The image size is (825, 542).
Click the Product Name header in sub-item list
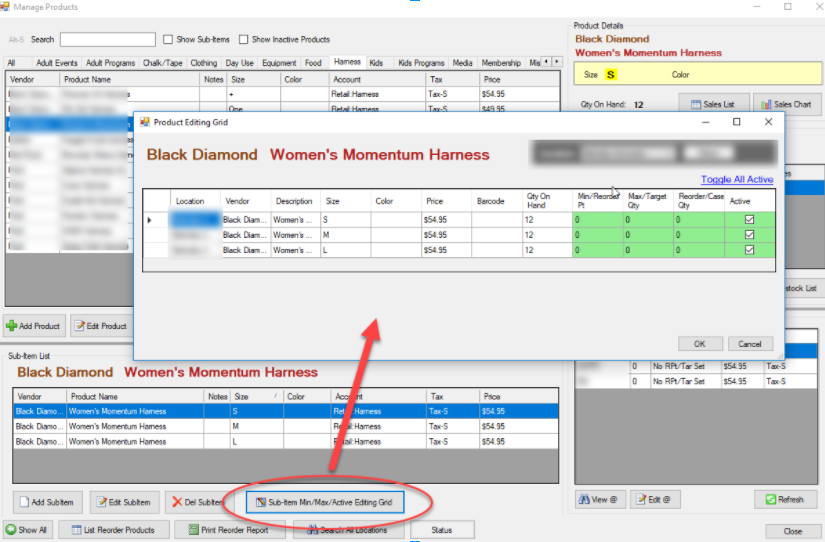click(135, 396)
